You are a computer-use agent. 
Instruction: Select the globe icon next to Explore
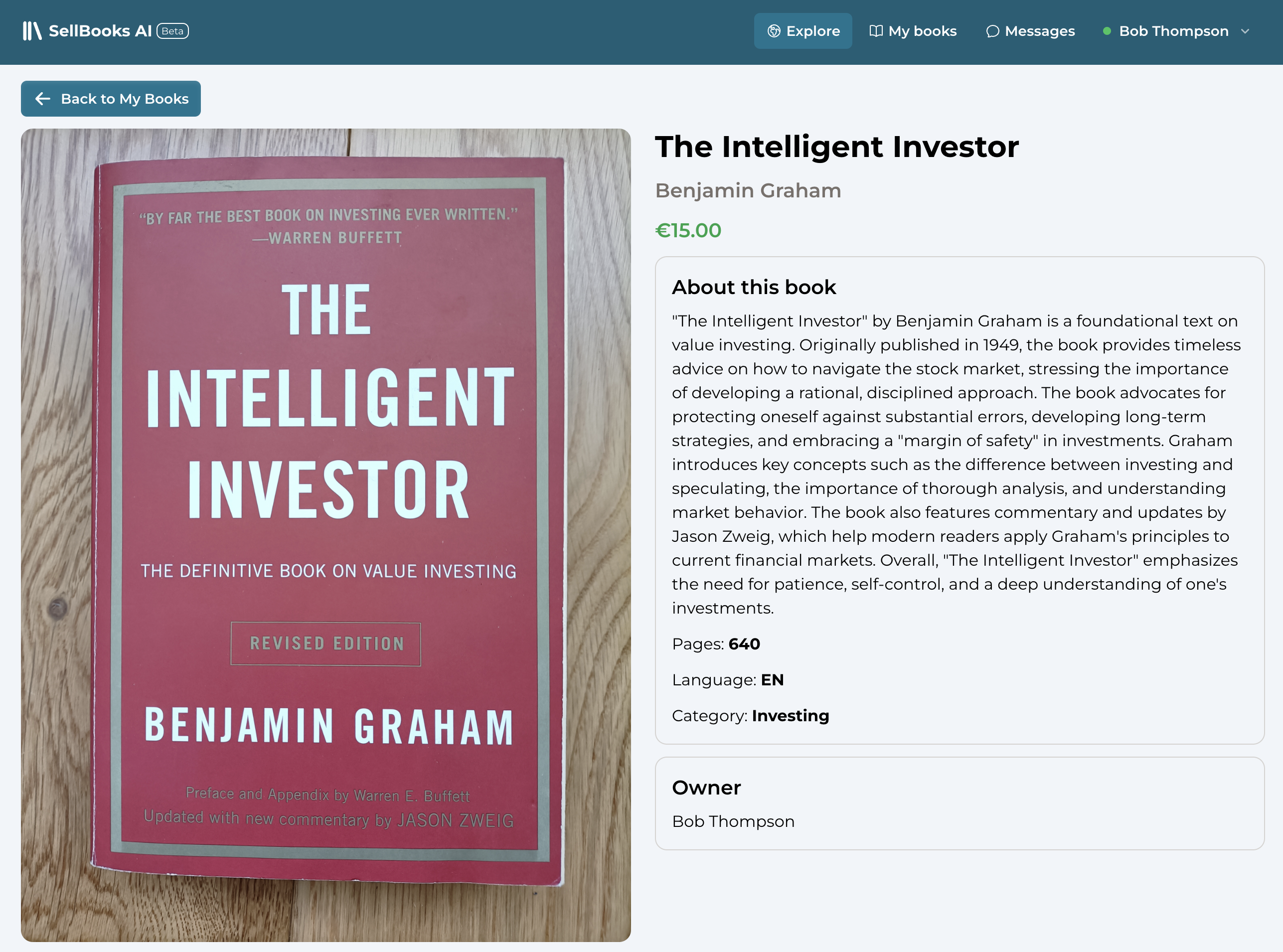coord(775,31)
